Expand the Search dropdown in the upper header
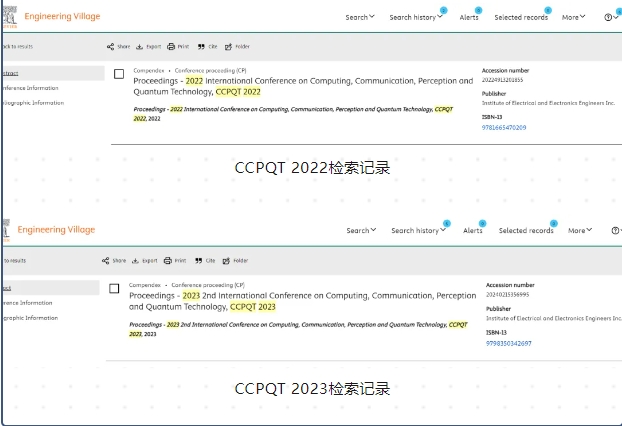Screen dimensions: 622x426 pyautogui.click(x=360, y=17)
